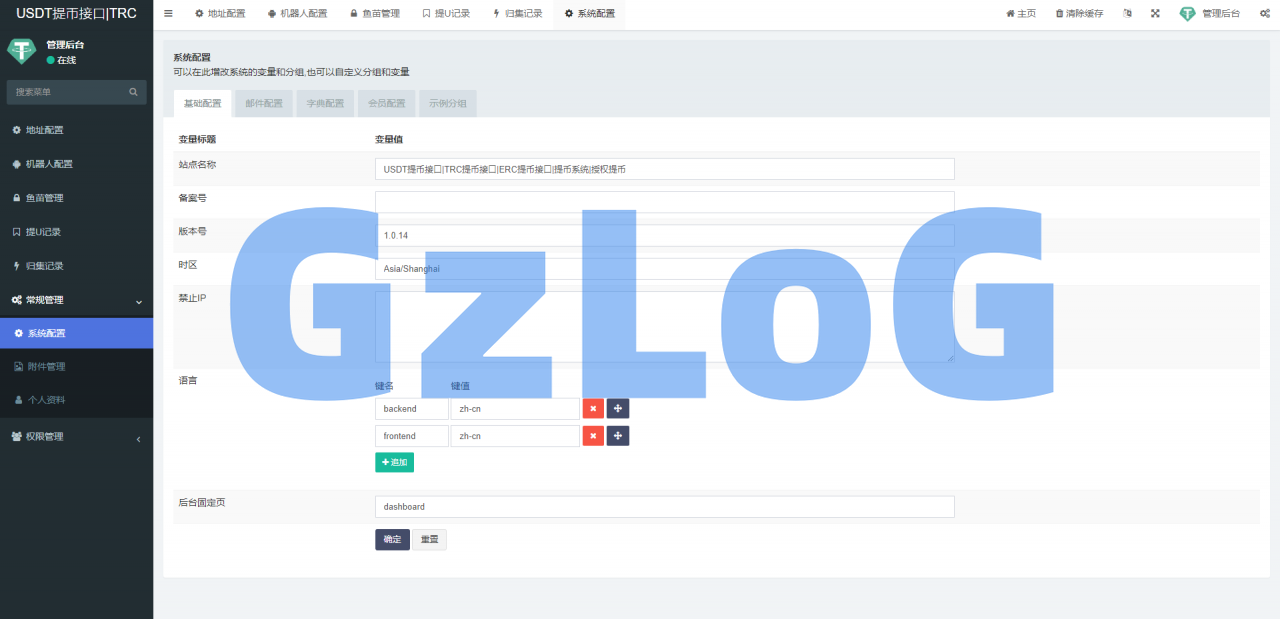Delete the frontend language row with red X
The height and width of the screenshot is (619, 1280).
click(x=593, y=436)
